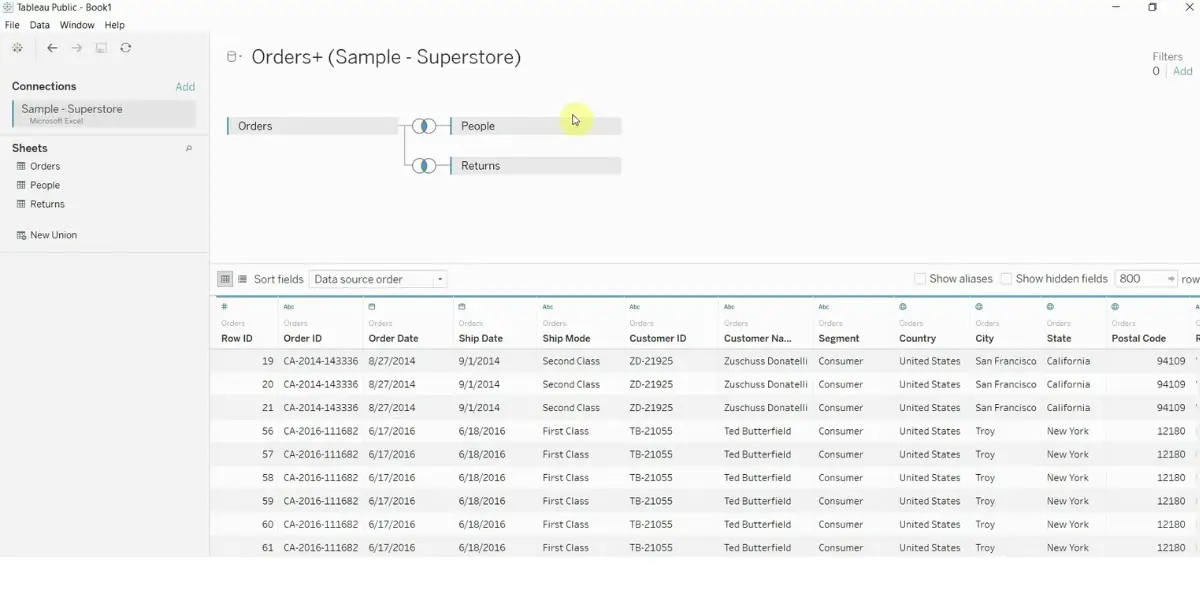
Task: Click Postal Code cell in row 59
Action: click(x=1170, y=501)
